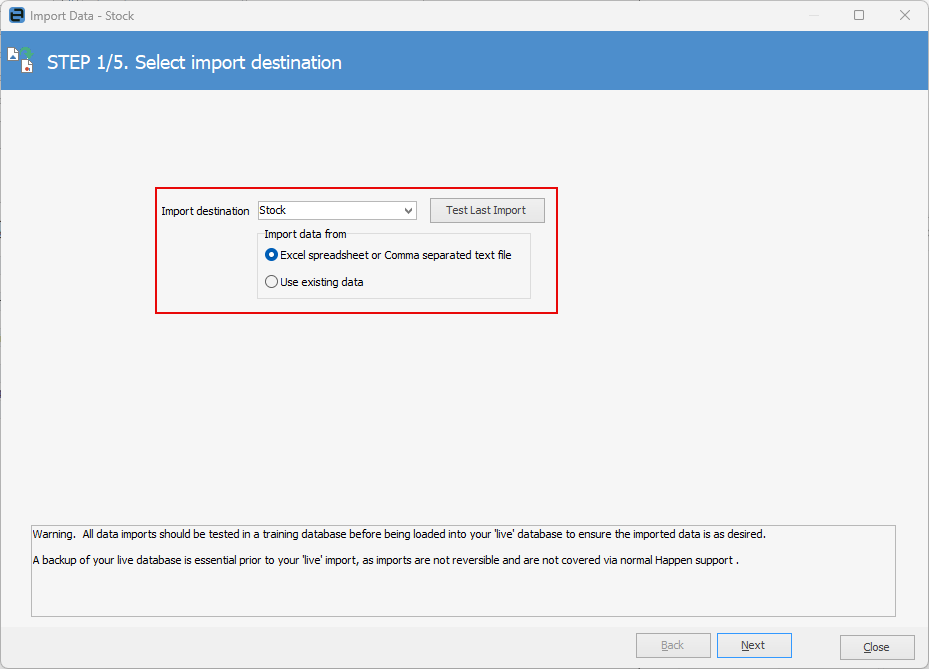Click the Use existing data label text

coord(322,282)
